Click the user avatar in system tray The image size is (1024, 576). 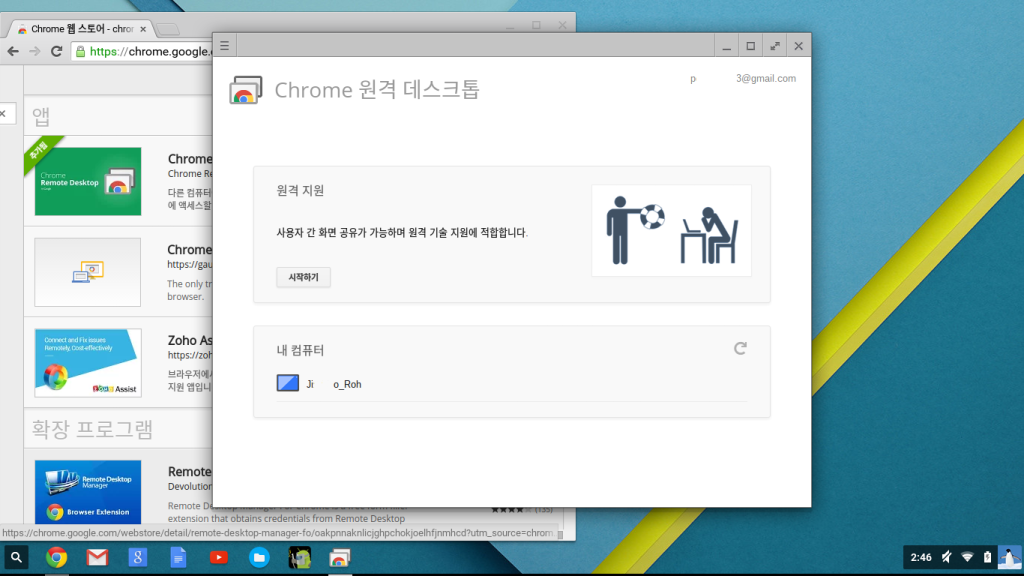coord(1010,558)
